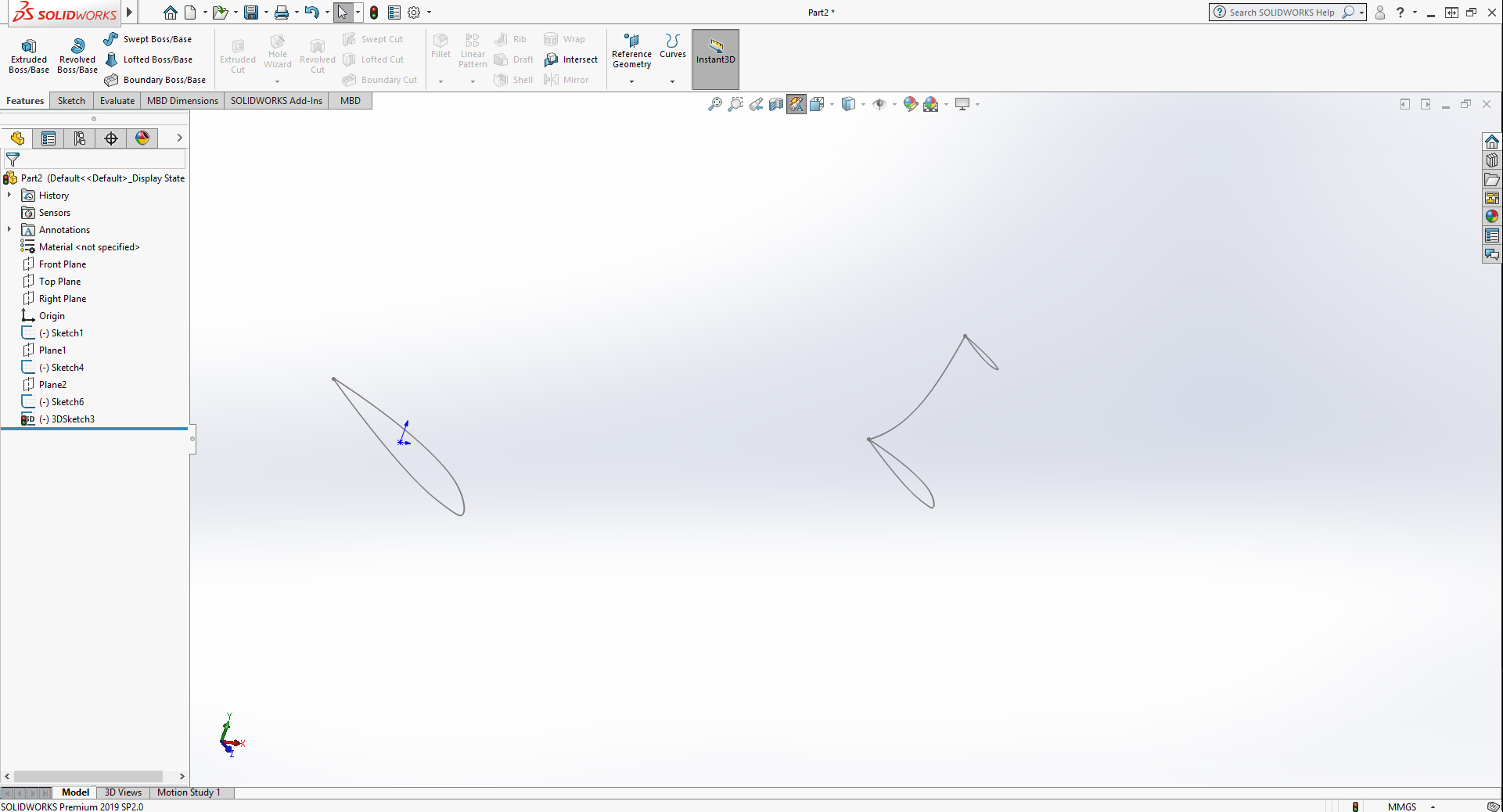Viewport: 1503px width, 812px height.
Task: Click the Home icon in quick toolbar
Action: [170, 13]
